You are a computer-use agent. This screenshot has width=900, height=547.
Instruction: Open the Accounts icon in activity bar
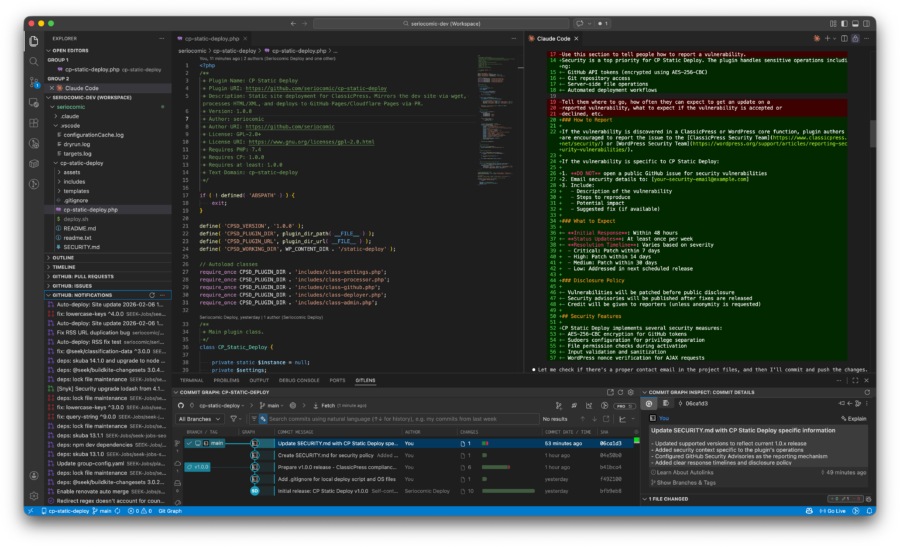point(33,474)
